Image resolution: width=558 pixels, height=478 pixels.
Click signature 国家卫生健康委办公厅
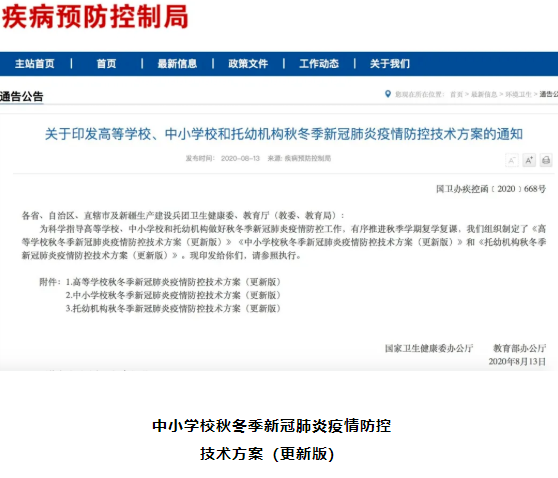[x=429, y=348]
